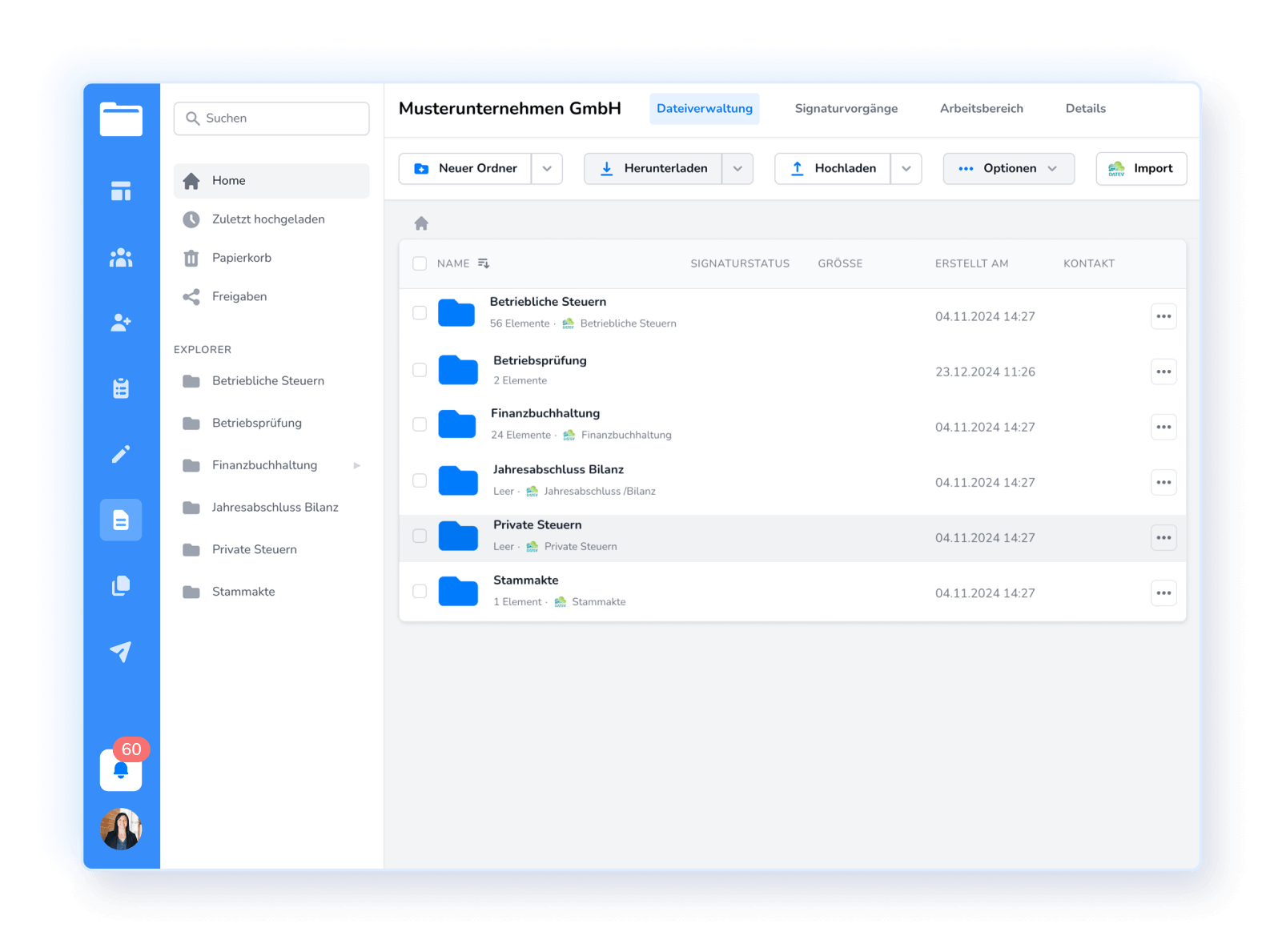
Task: Click the Hochladen upload button
Action: point(833,169)
